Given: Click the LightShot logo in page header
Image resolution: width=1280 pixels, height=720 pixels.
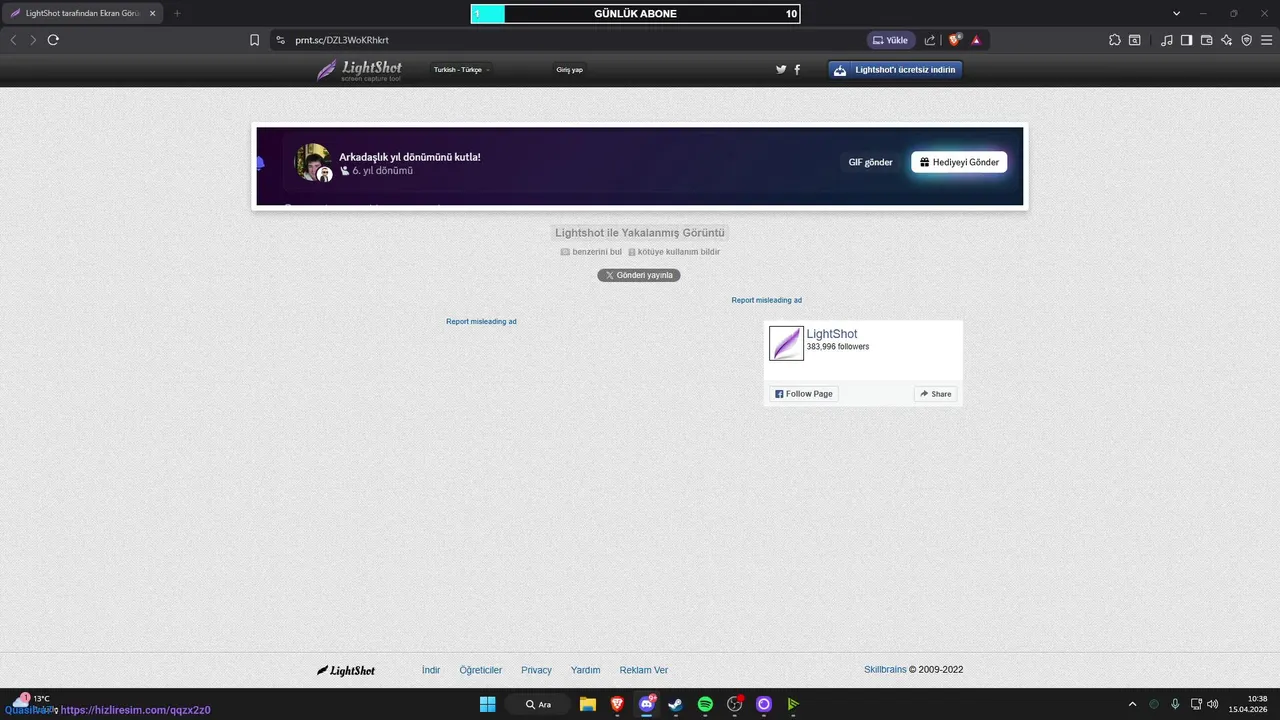Looking at the screenshot, I should tap(360, 70).
